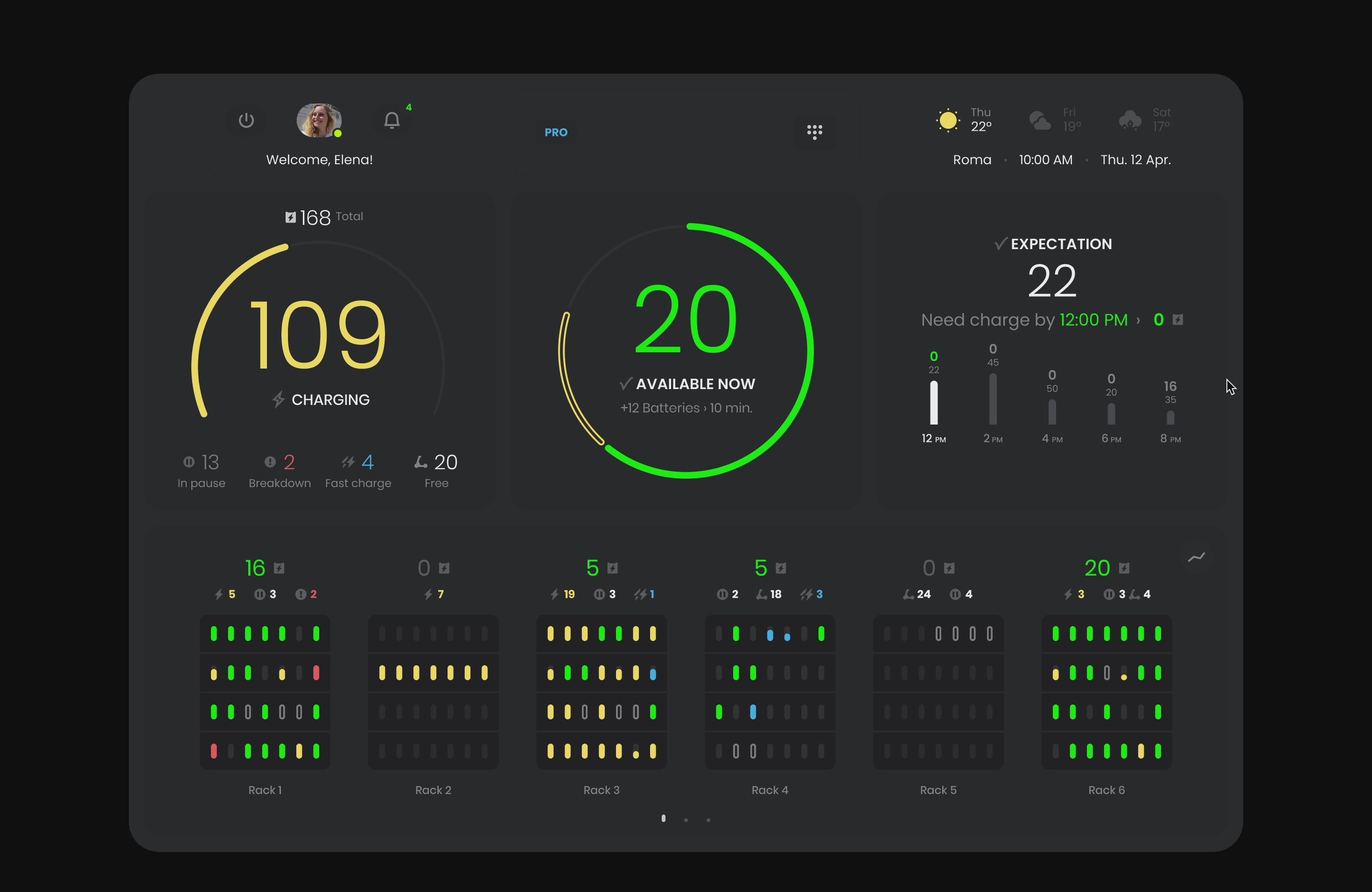Viewport: 1372px width, 892px height.
Task: Select the Fast charge label
Action: coord(358,483)
